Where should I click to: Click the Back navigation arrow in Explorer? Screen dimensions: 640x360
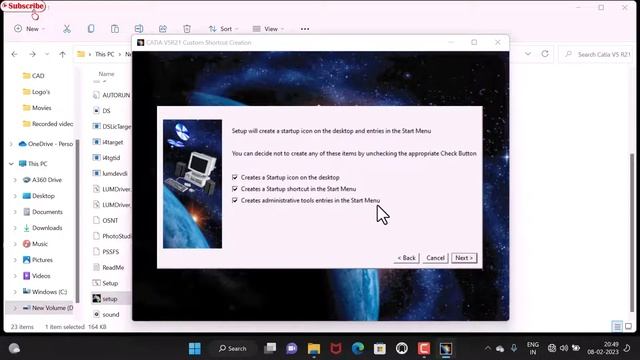[15, 54]
